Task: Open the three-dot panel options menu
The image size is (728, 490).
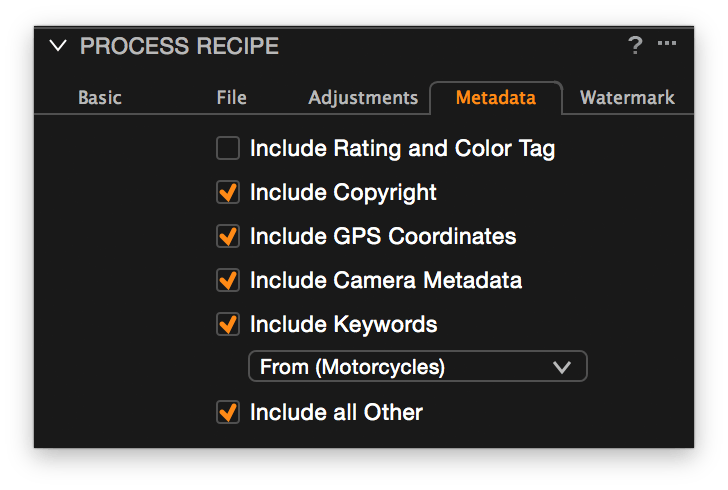Action: coord(667,43)
